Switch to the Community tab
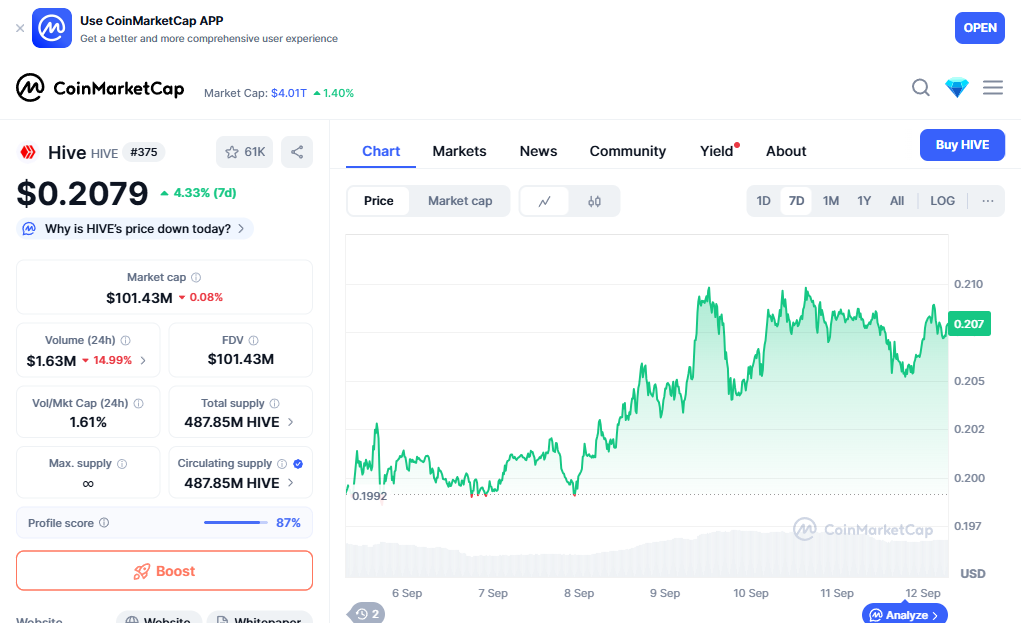Viewport: 1021px width, 623px height. 627,151
